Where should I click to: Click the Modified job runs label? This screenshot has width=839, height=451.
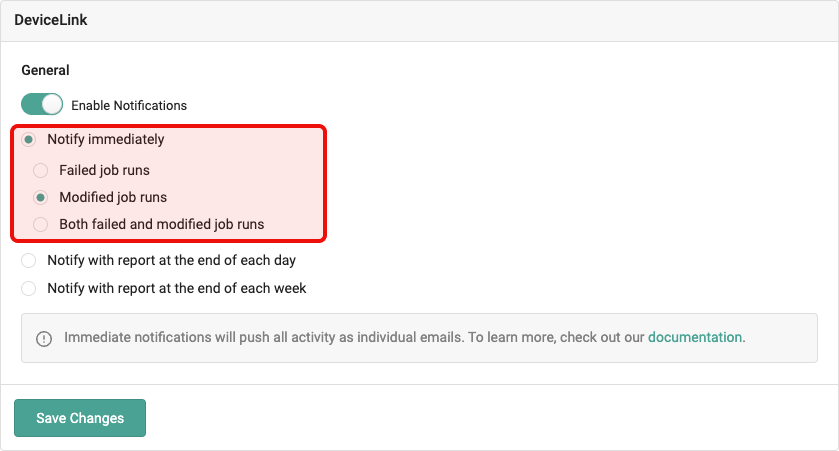coord(113,197)
